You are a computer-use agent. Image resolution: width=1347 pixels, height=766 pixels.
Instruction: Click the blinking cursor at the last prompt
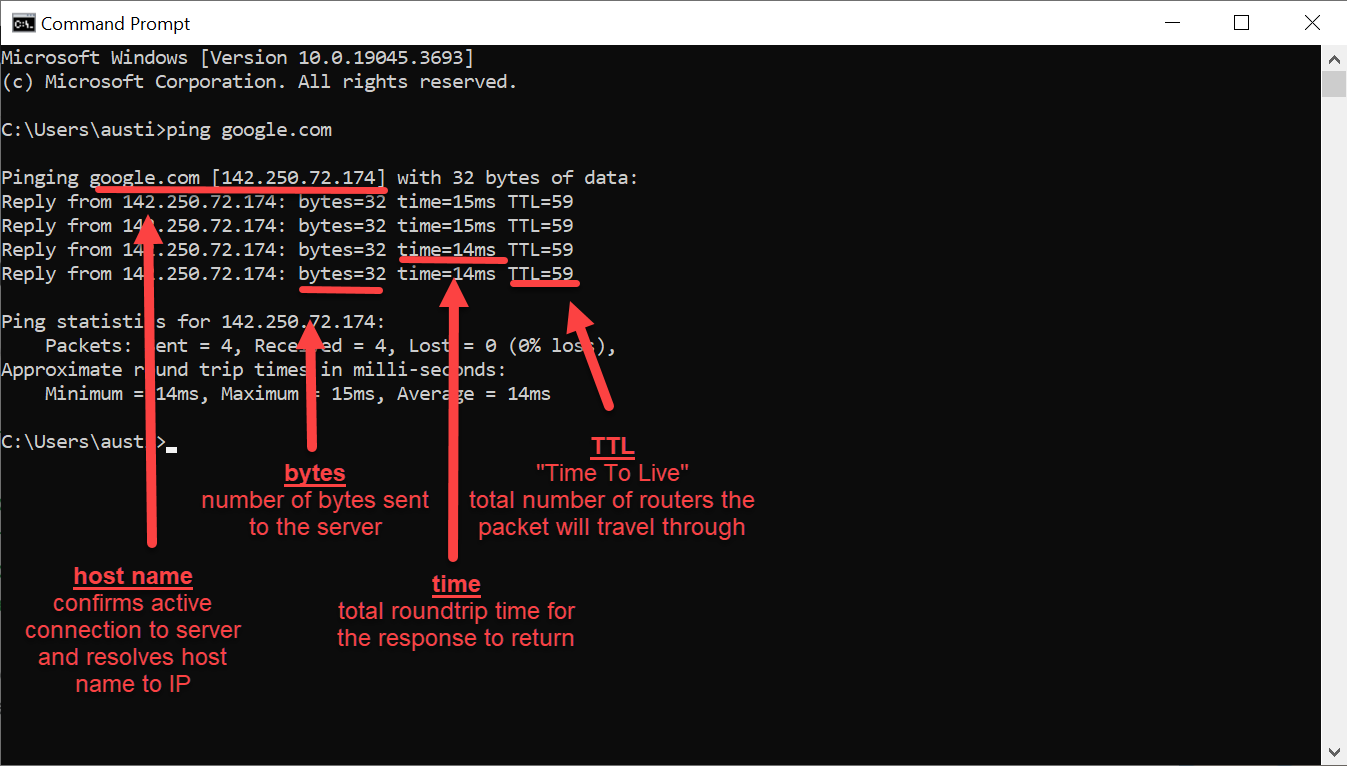(172, 449)
